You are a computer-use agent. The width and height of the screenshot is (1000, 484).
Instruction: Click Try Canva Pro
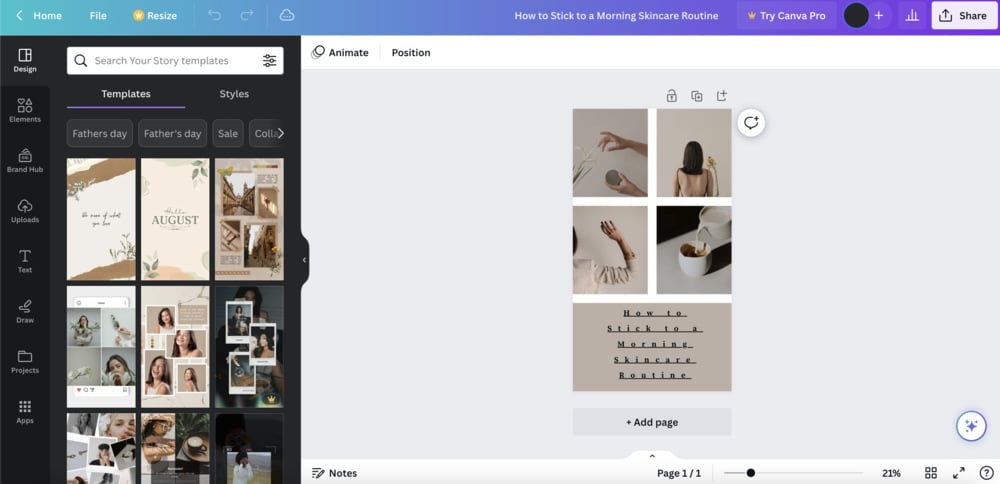click(x=786, y=15)
